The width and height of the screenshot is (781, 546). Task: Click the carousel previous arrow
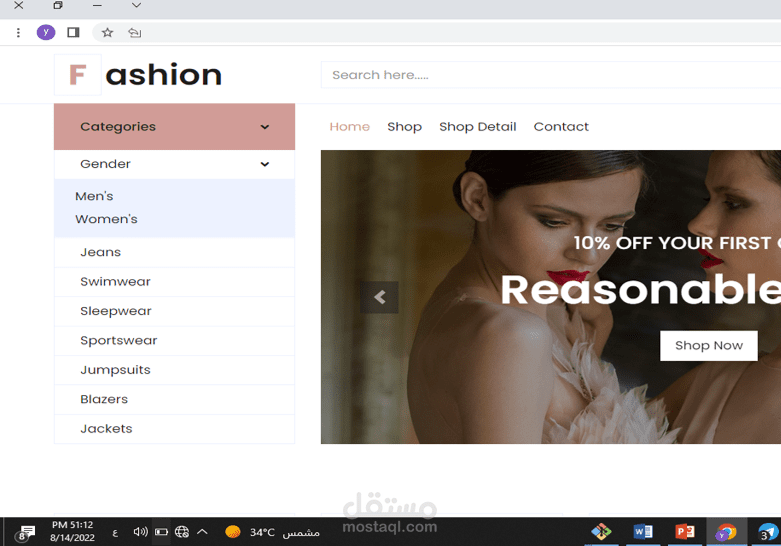[380, 297]
